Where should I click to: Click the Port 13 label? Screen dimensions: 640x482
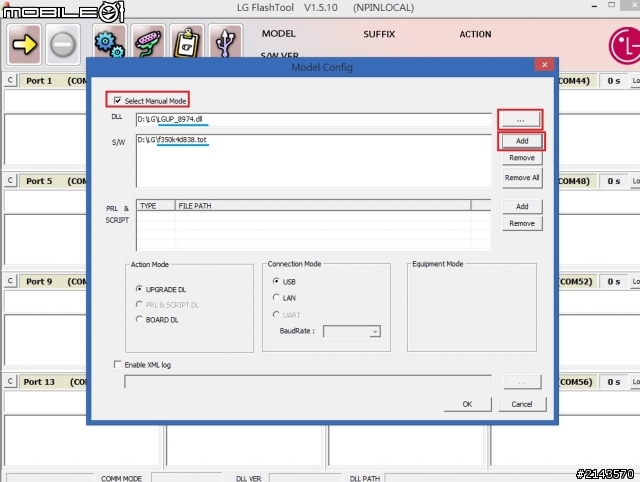(39, 382)
